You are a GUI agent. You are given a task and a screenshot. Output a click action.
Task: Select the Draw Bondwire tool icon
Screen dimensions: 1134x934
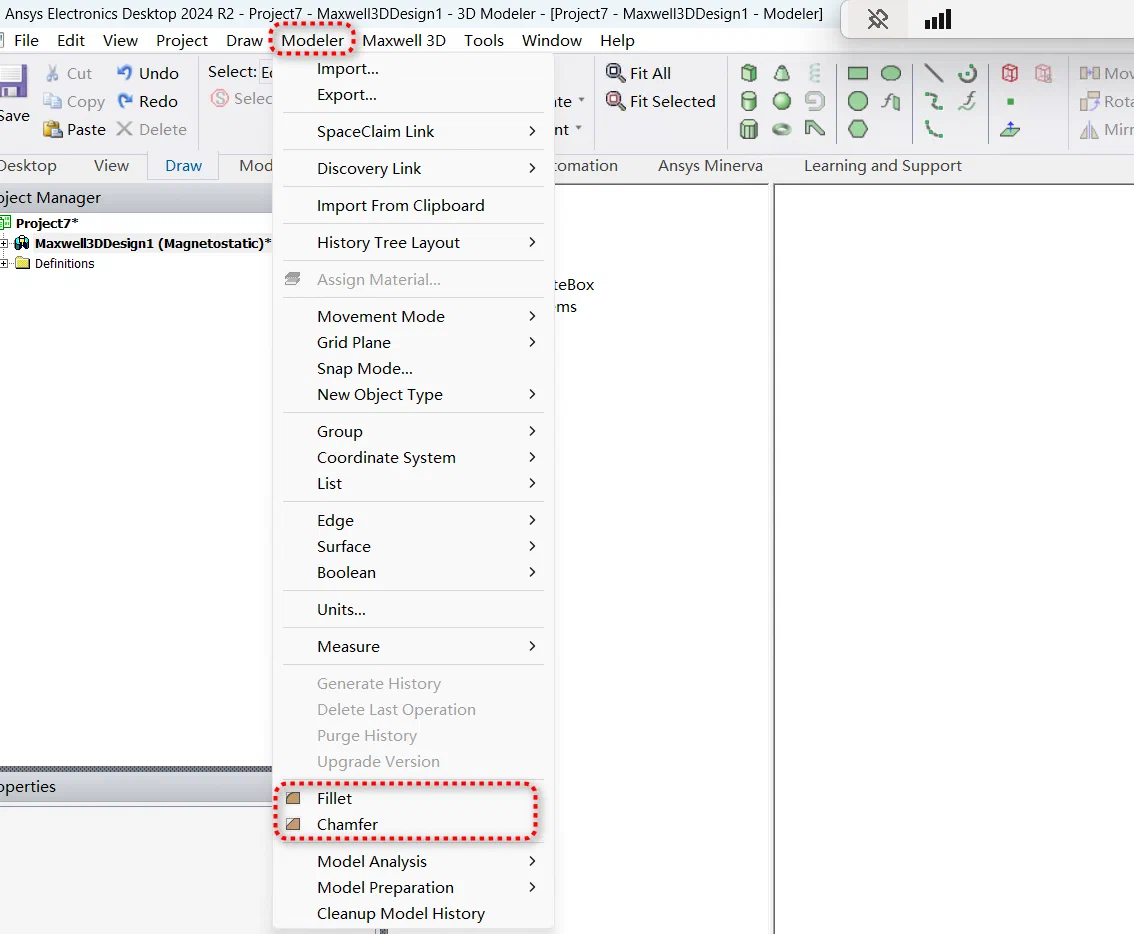[x=815, y=130]
